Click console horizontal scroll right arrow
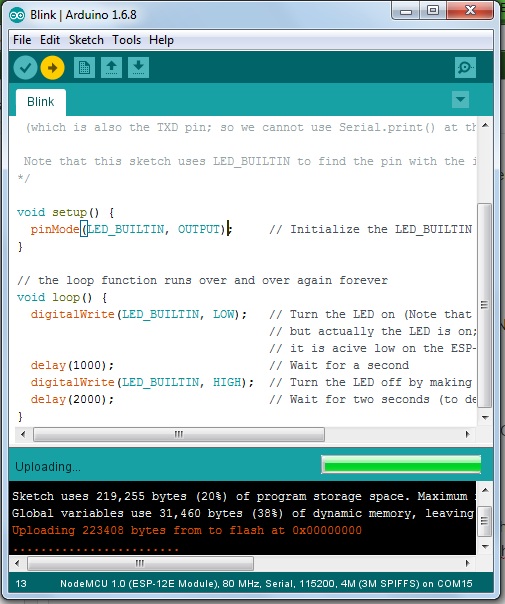505x604 pixels. coord(468,564)
